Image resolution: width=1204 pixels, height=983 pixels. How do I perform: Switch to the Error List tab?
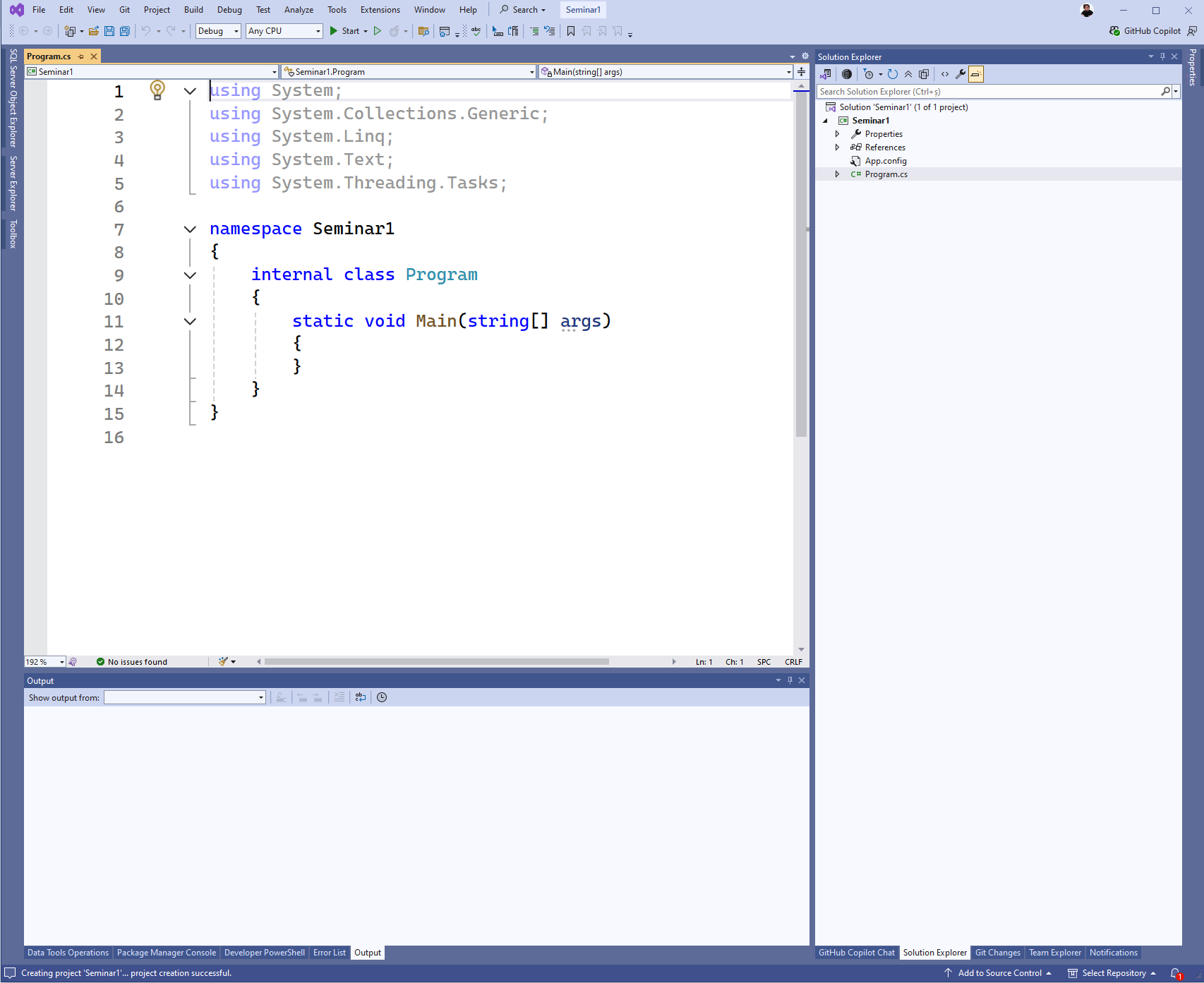point(330,953)
